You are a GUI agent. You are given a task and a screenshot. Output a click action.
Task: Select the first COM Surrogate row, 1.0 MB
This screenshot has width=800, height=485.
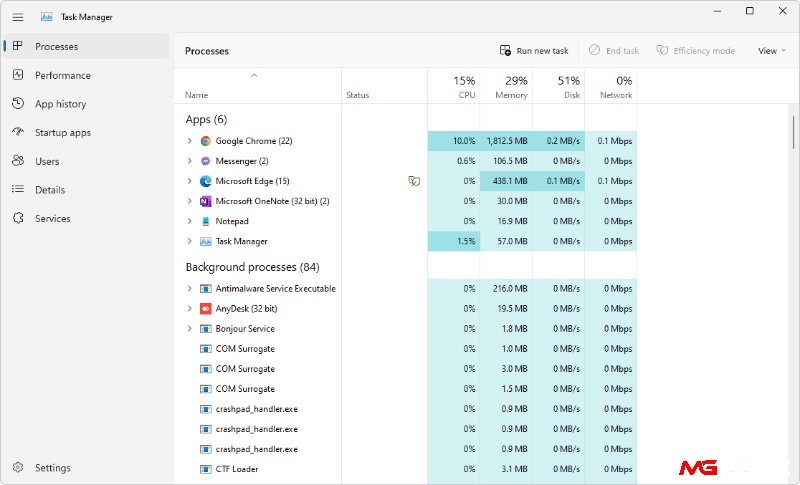click(x=406, y=349)
